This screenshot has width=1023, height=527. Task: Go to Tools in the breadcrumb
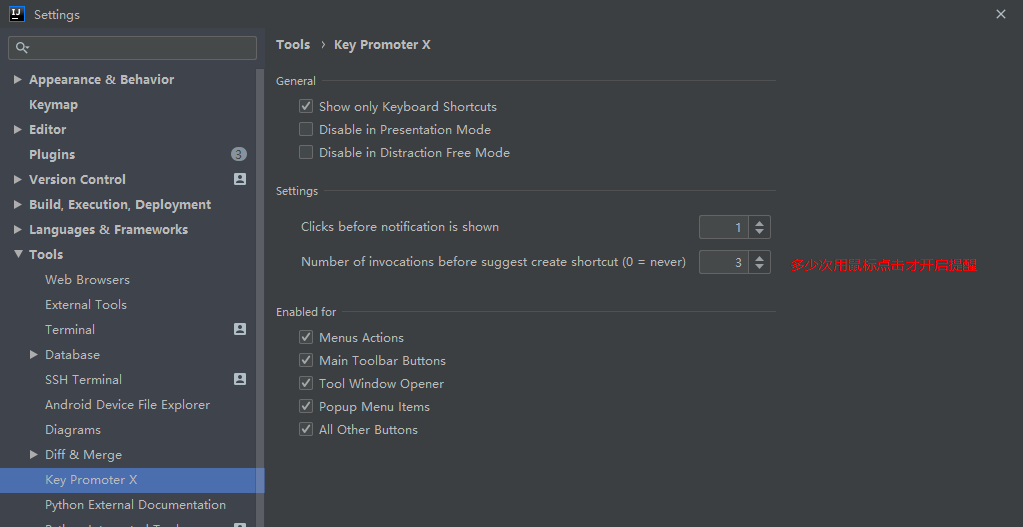(x=293, y=44)
